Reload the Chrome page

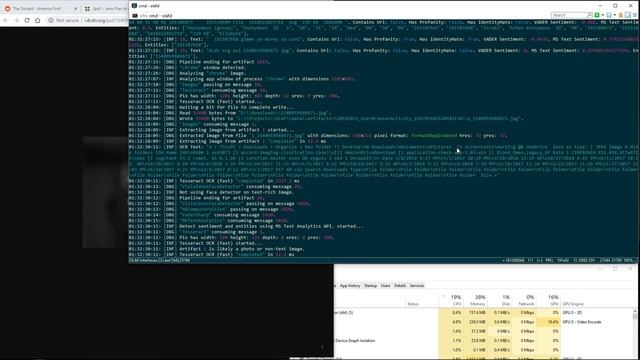coord(27,20)
